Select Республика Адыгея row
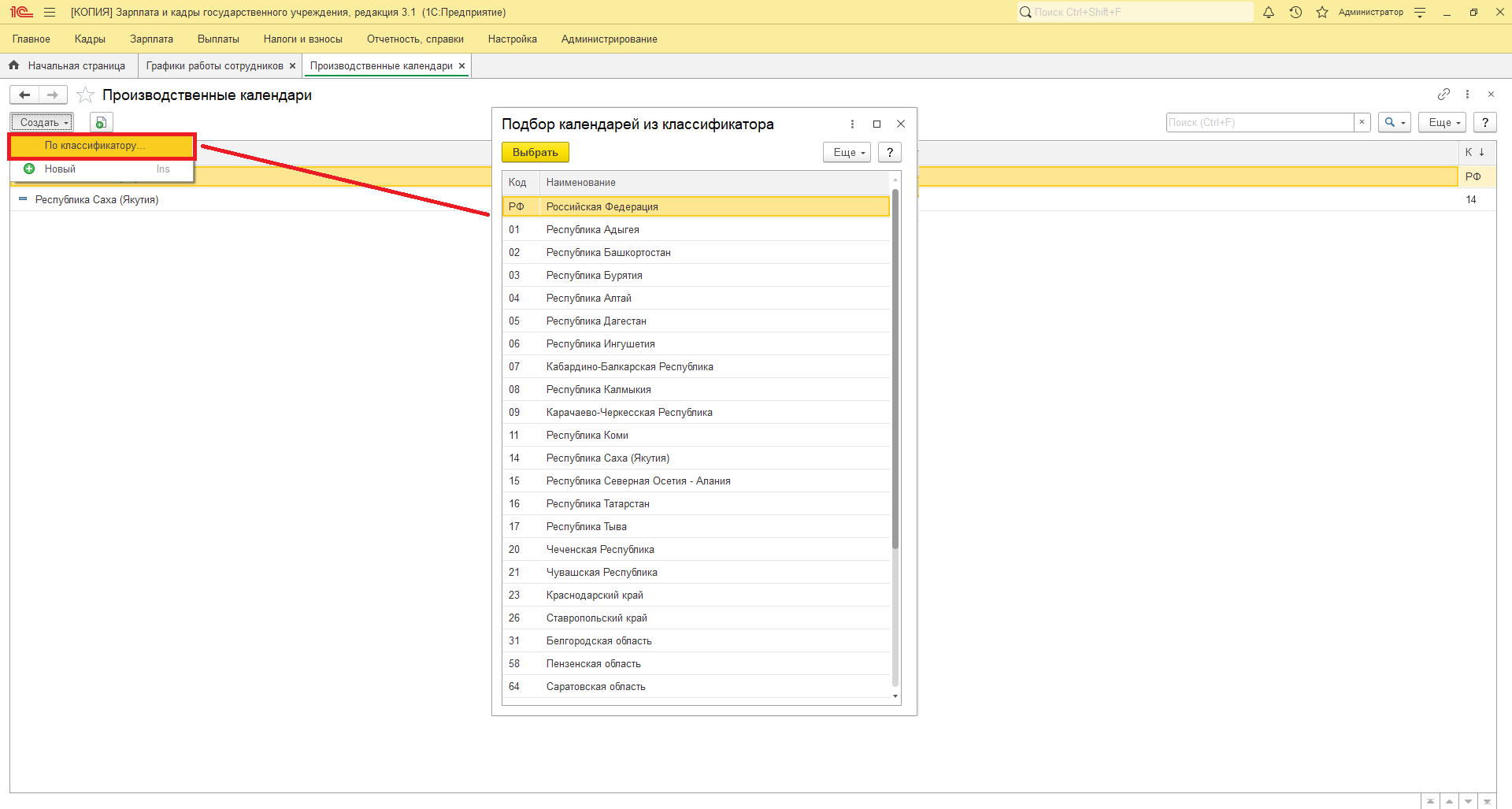 tap(696, 229)
